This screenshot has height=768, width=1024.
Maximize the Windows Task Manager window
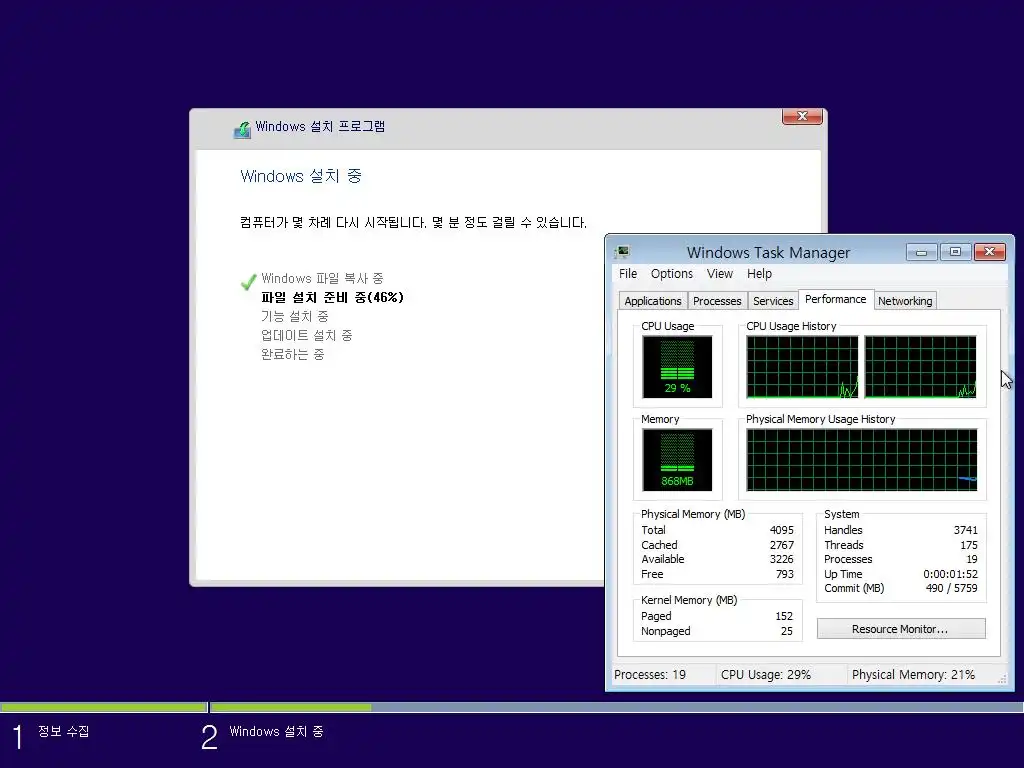955,252
